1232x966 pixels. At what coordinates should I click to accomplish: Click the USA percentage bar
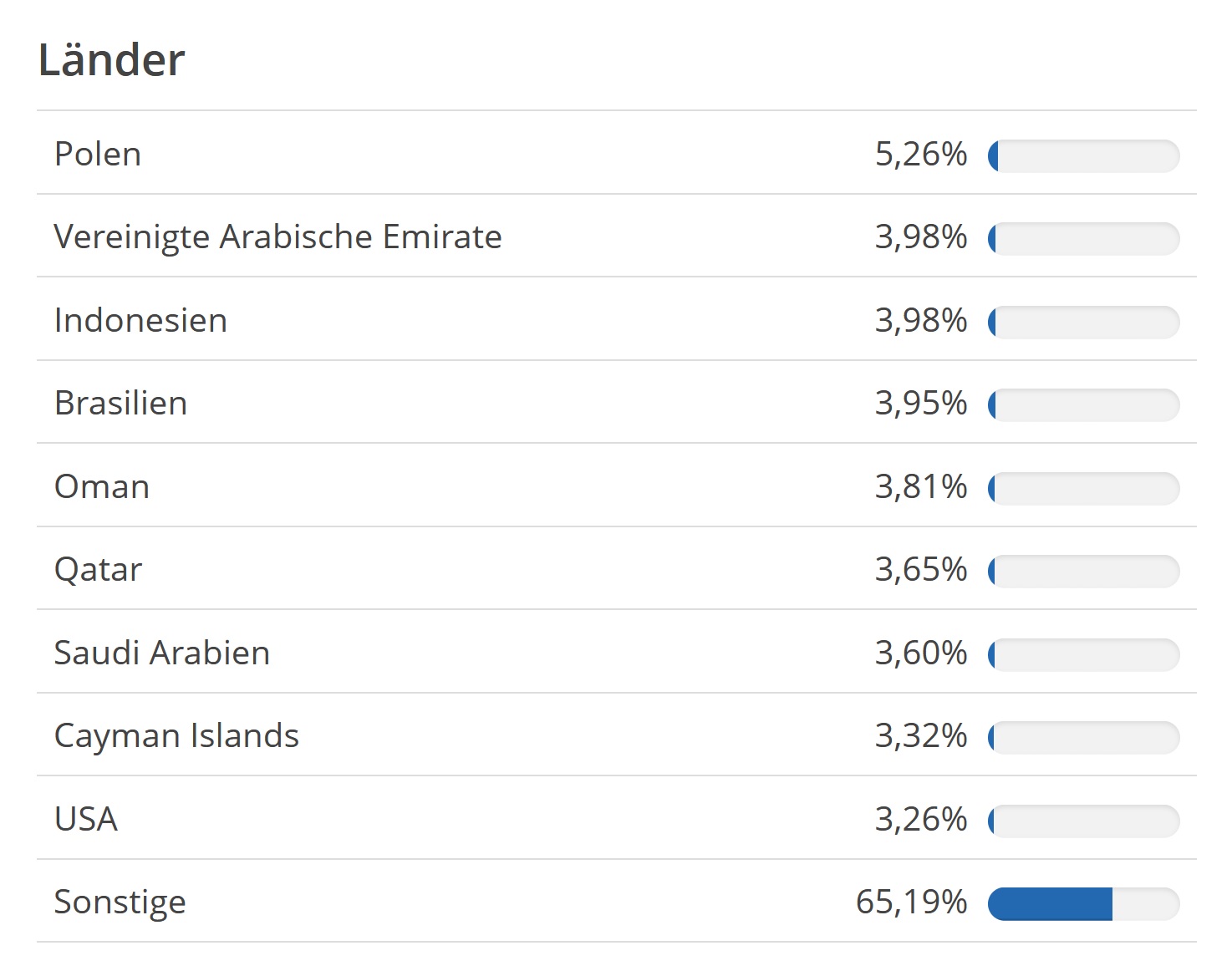(x=1083, y=821)
